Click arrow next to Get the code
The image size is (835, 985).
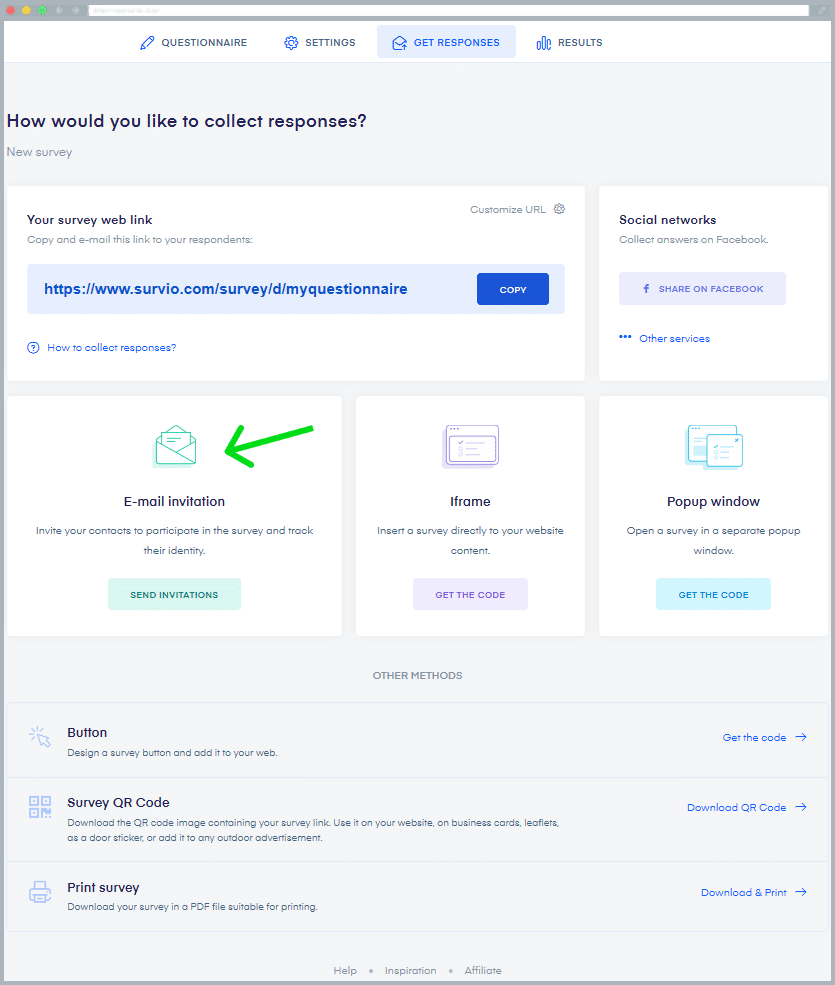[801, 738]
